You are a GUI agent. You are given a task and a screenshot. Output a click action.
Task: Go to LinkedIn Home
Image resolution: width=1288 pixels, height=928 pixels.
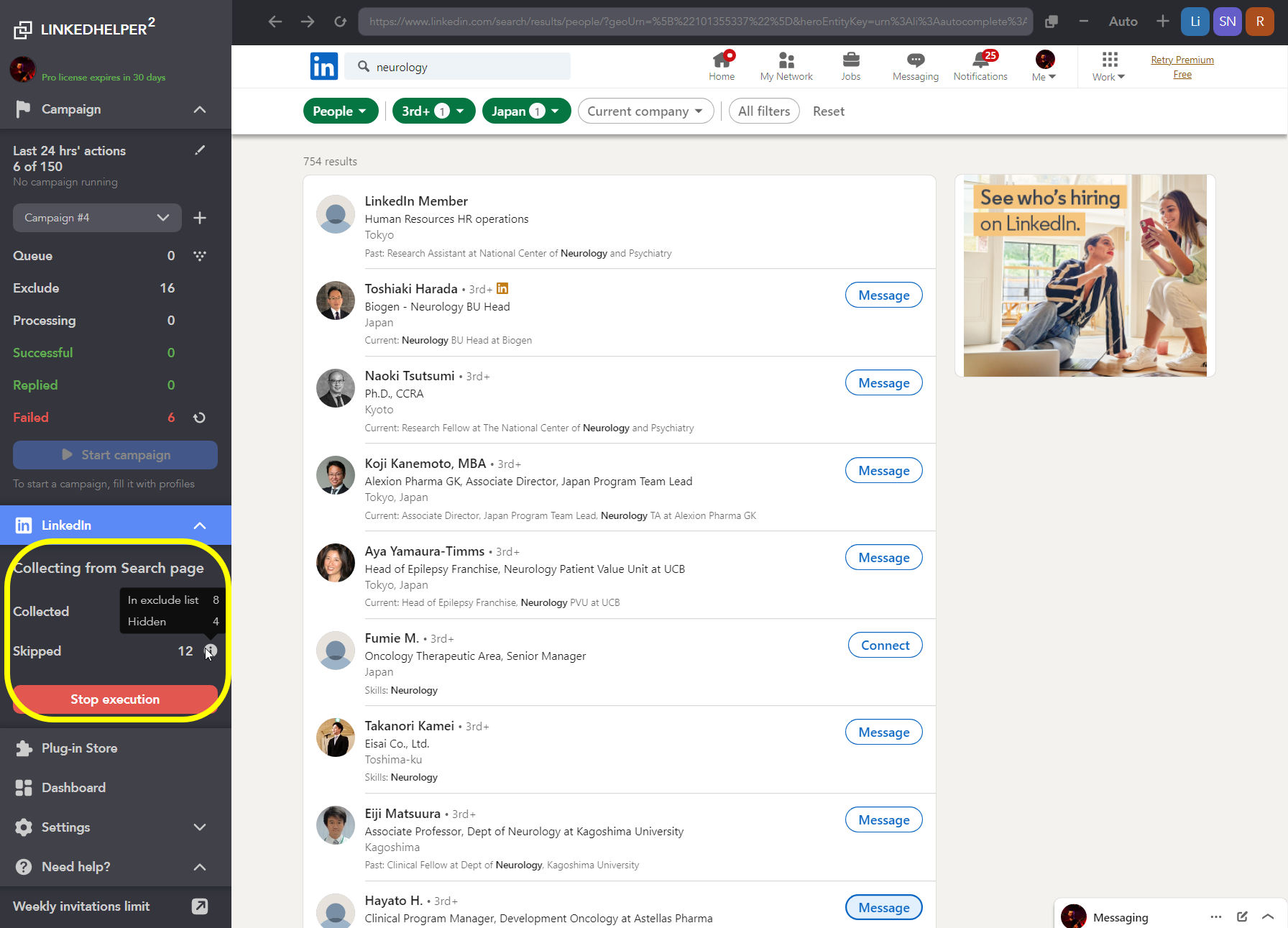[x=722, y=66]
